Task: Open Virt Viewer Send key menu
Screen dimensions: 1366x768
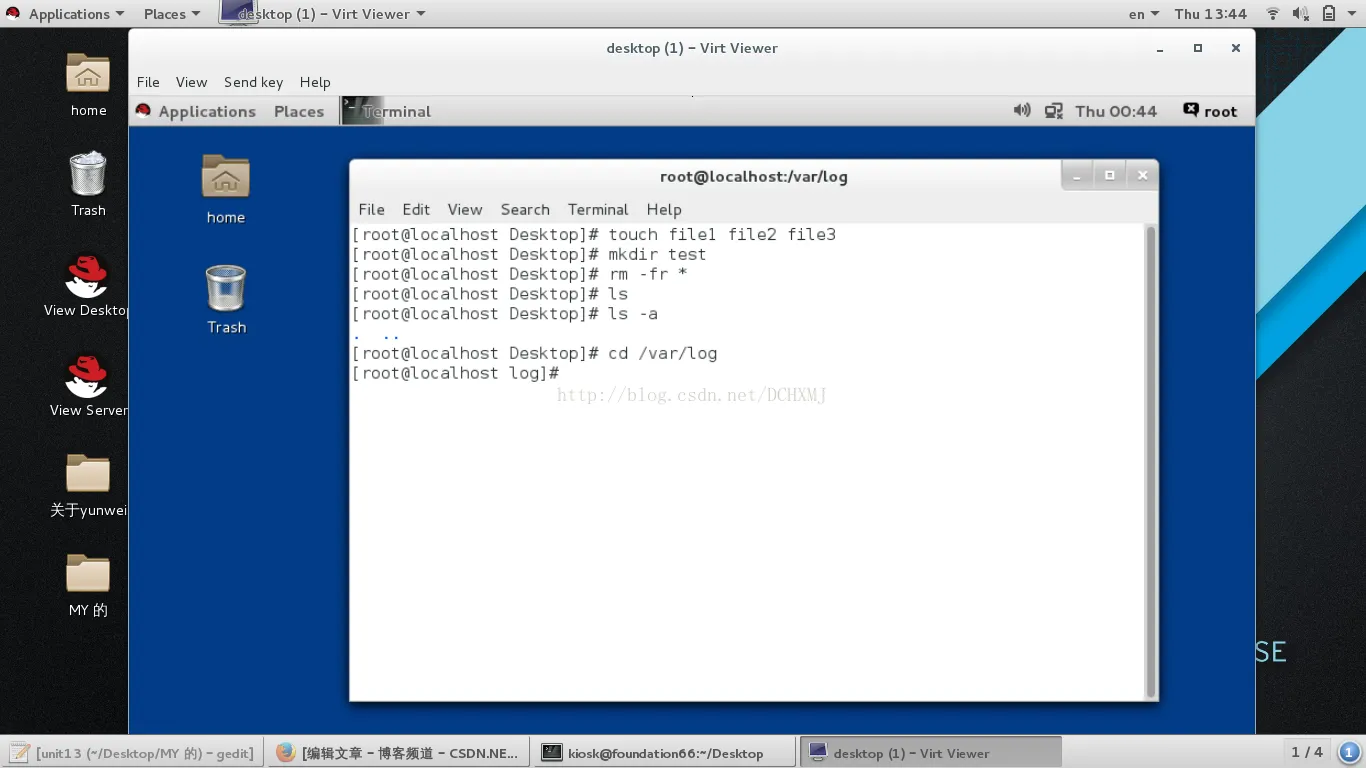Action: point(253,82)
